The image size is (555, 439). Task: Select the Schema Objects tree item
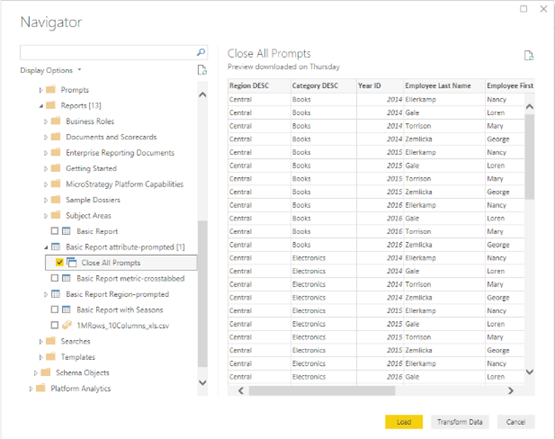[82, 372]
